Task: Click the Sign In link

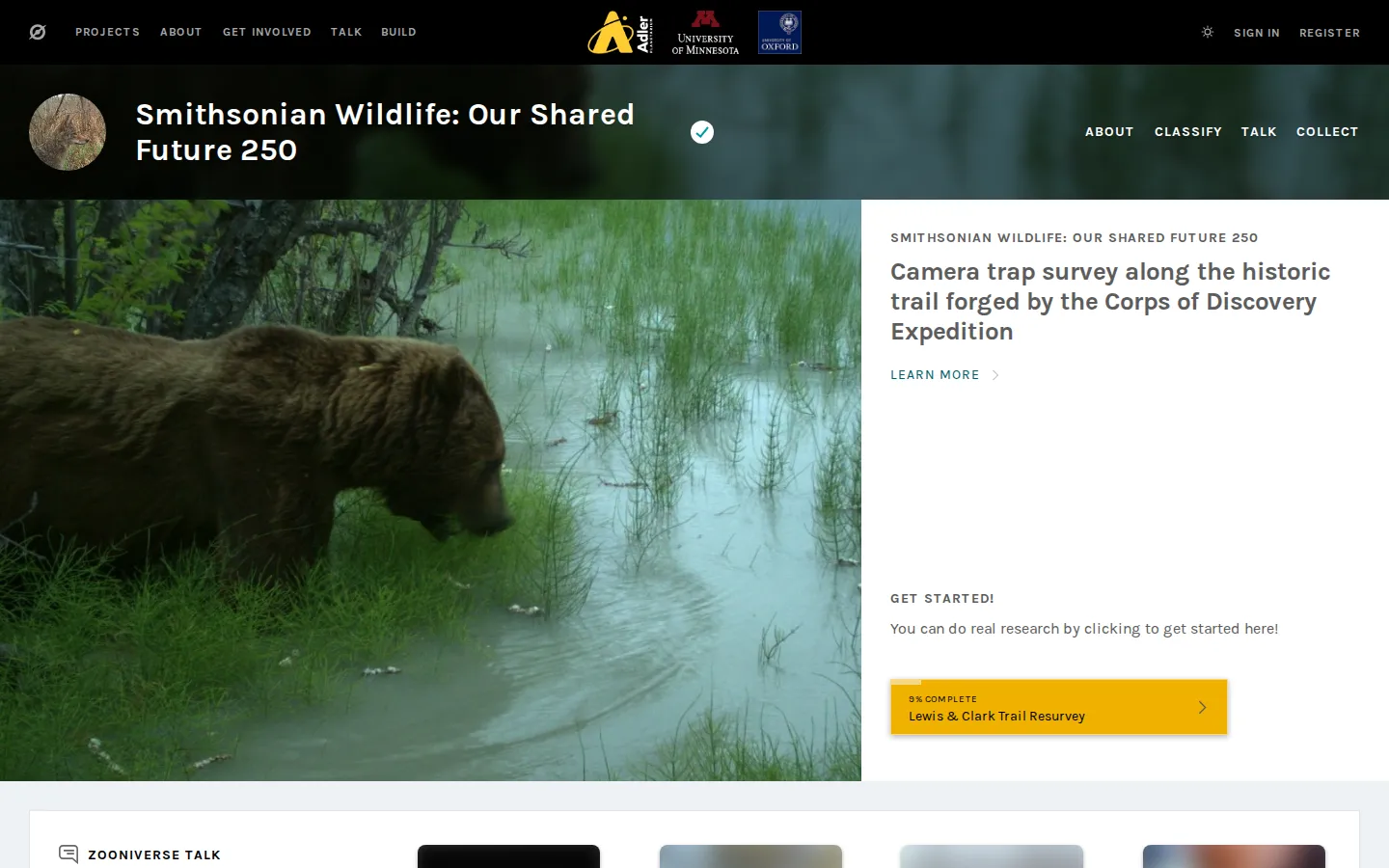Action: 1257,33
